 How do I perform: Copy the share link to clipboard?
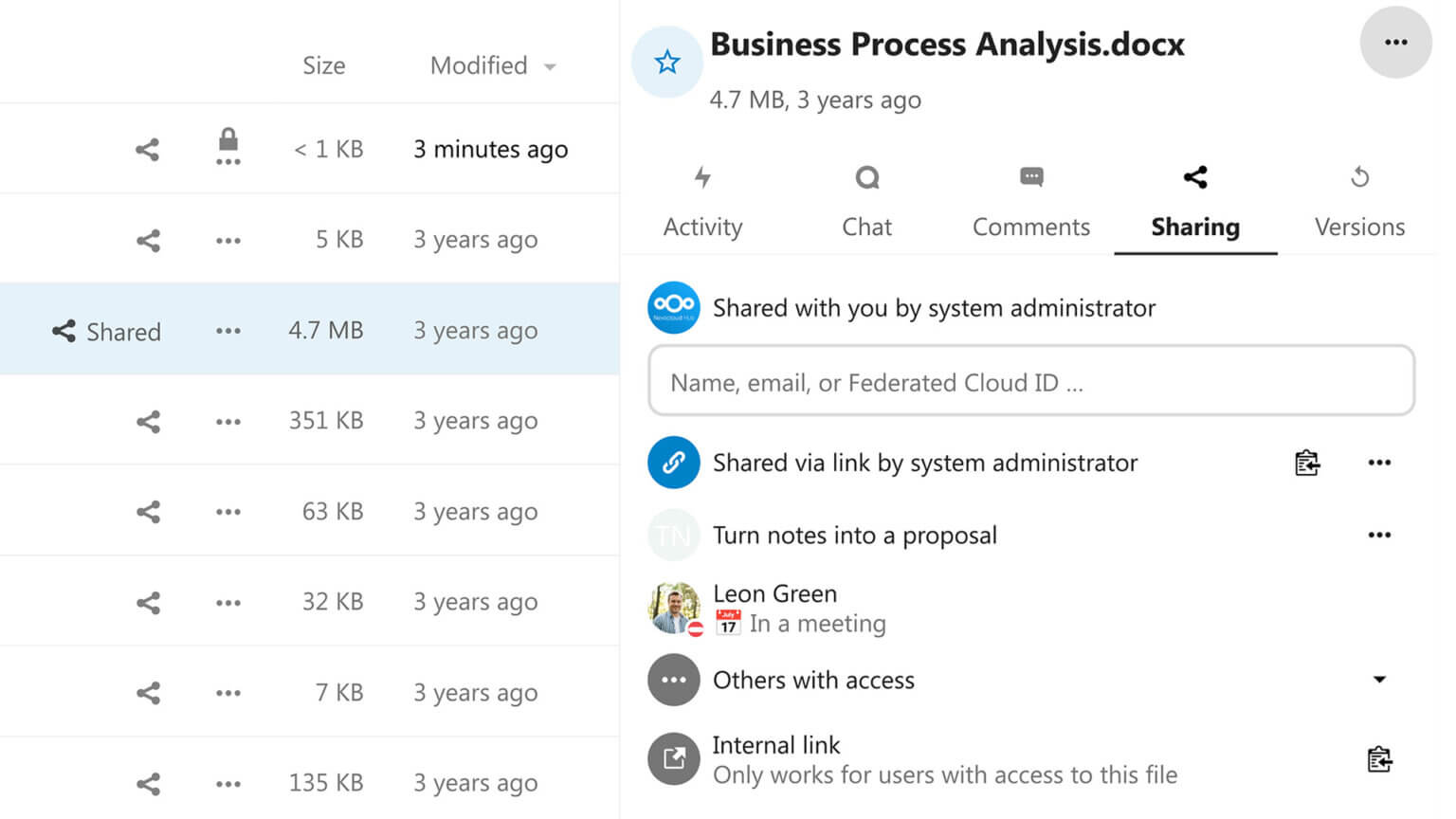[x=1306, y=463]
